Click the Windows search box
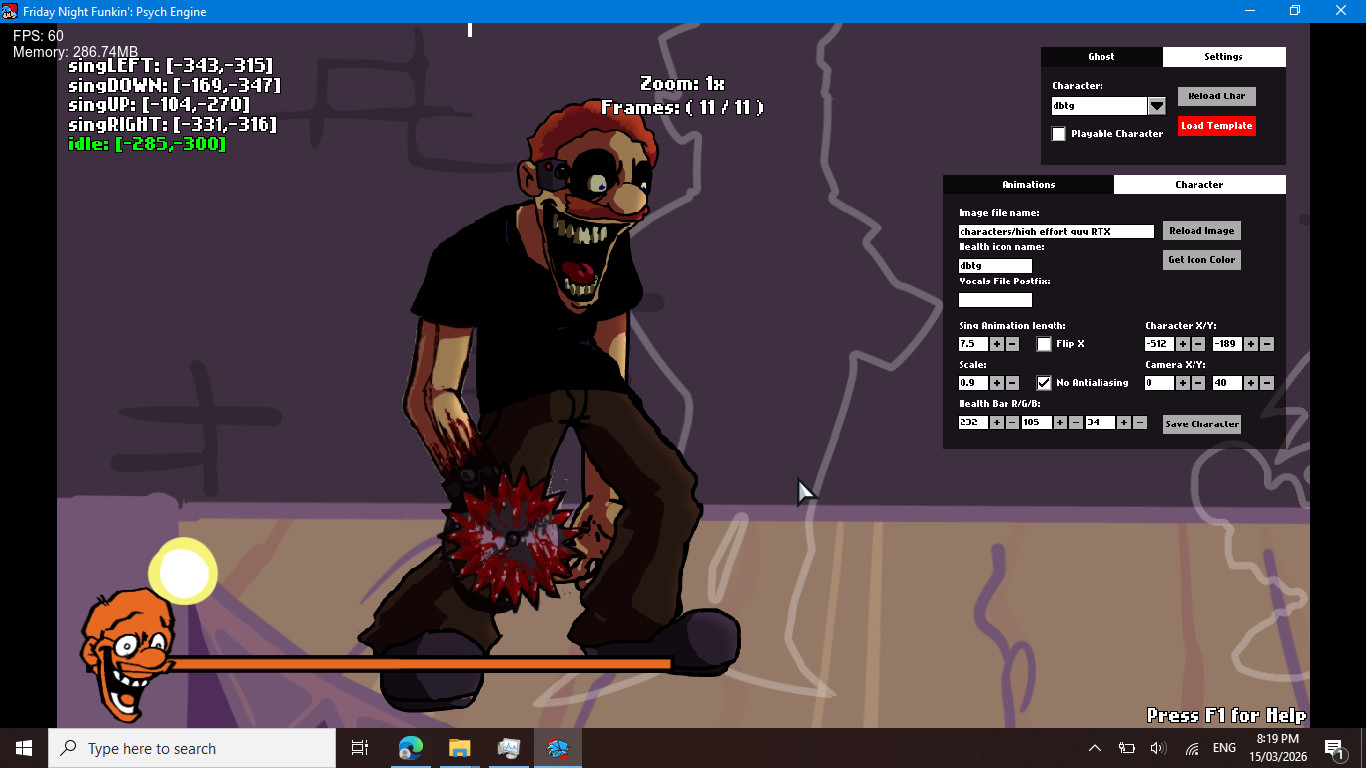Image resolution: width=1366 pixels, height=768 pixels. pyautogui.click(x=192, y=748)
